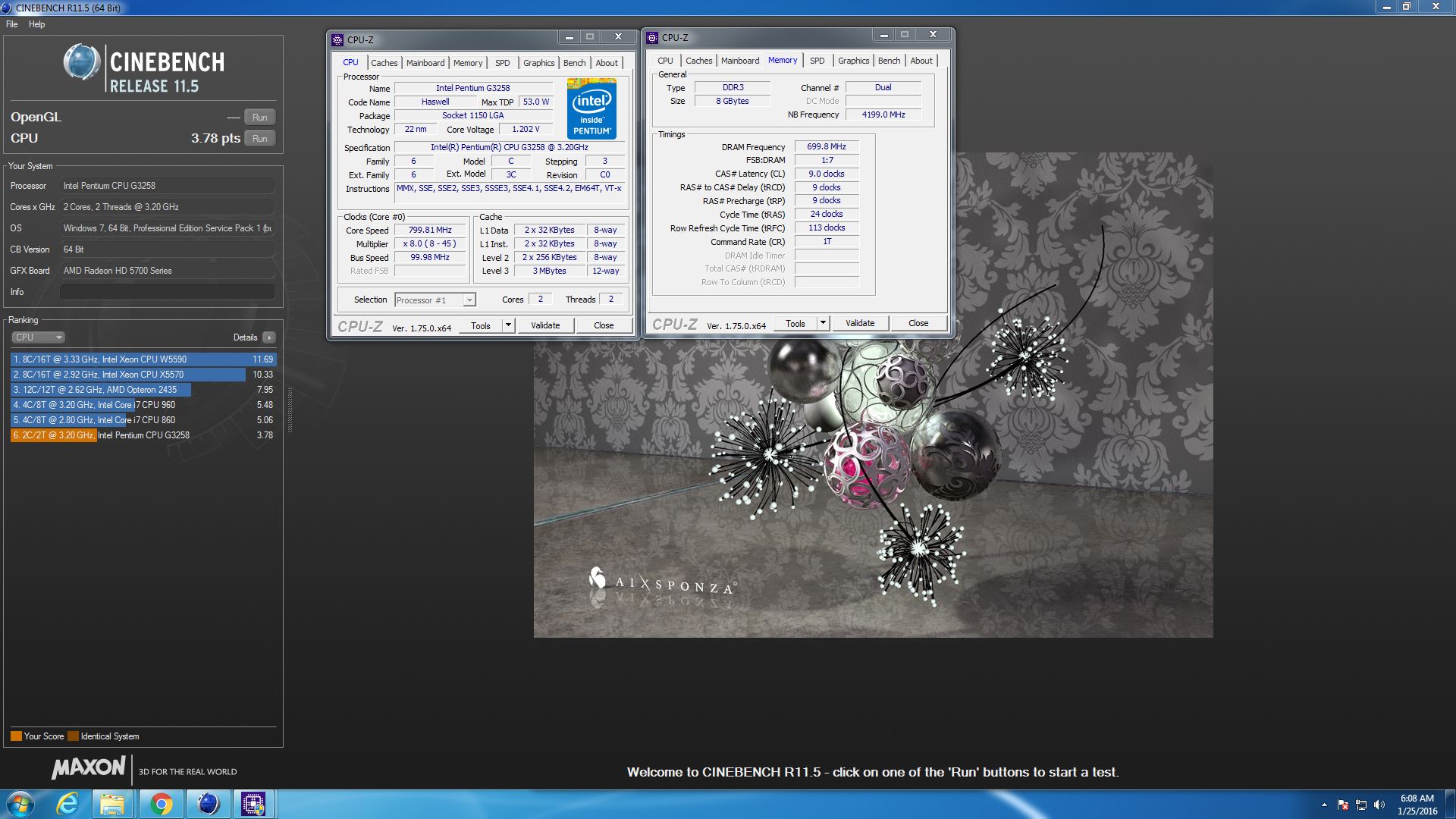The image size is (1456, 819).
Task: Click the NB Frequency value 4199.0 MHz
Action: pos(883,115)
